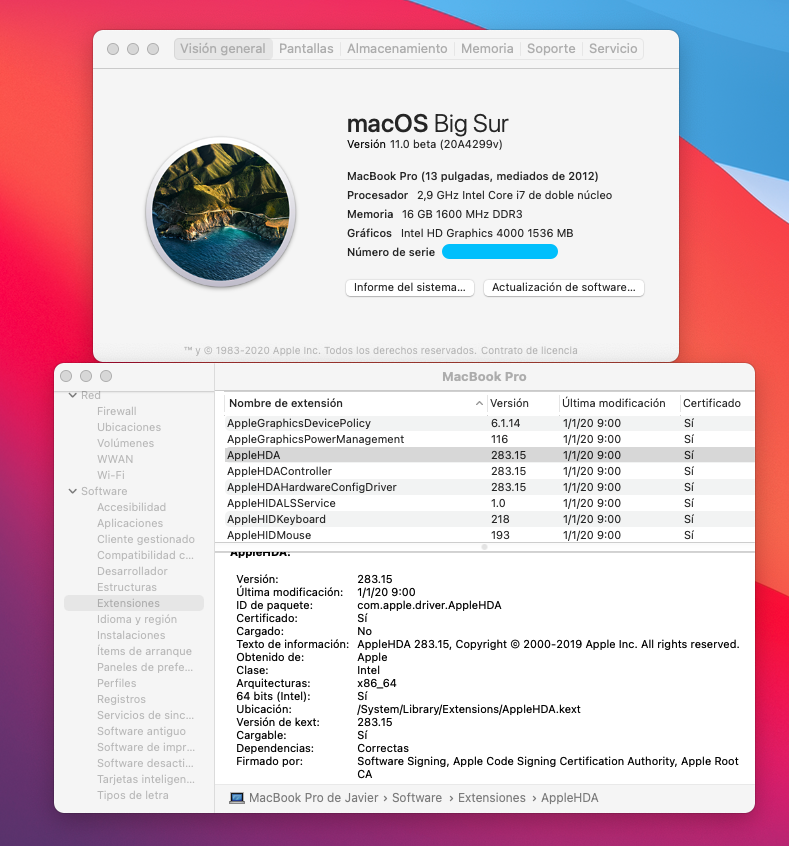Select Aplicaciones in the sidebar

[130, 523]
